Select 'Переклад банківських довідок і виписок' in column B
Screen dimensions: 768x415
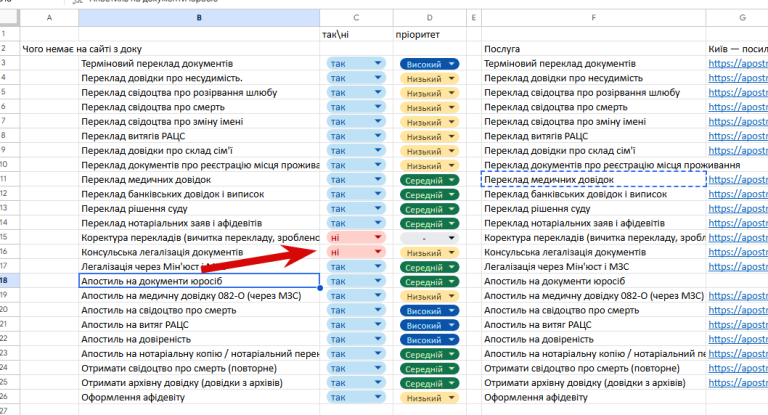coord(199,195)
